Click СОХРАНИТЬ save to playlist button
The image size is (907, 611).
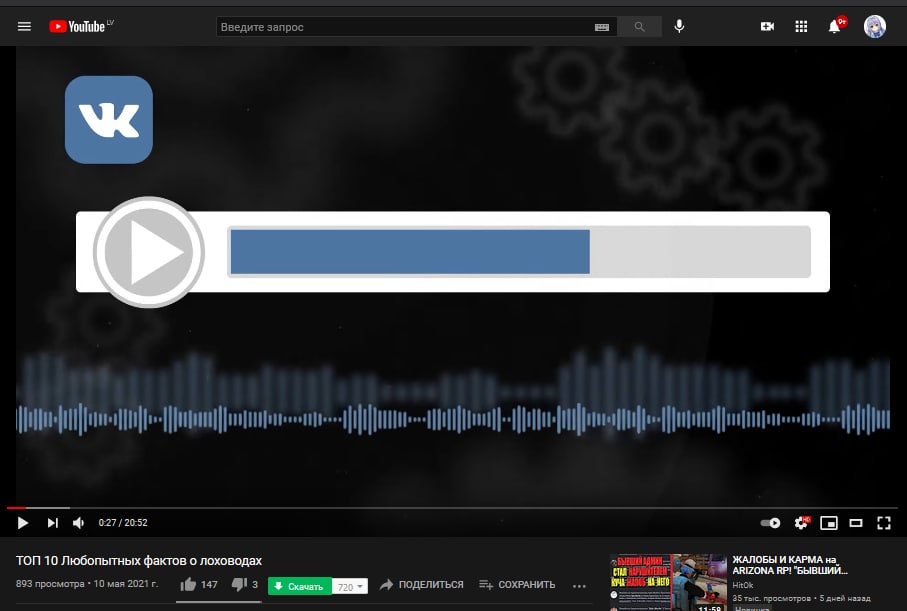pos(517,584)
